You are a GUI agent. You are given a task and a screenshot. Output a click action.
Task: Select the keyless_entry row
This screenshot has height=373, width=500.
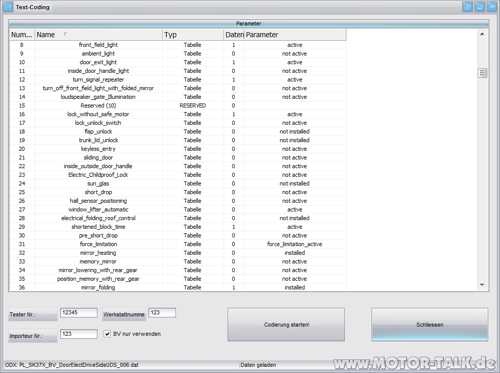point(178,149)
